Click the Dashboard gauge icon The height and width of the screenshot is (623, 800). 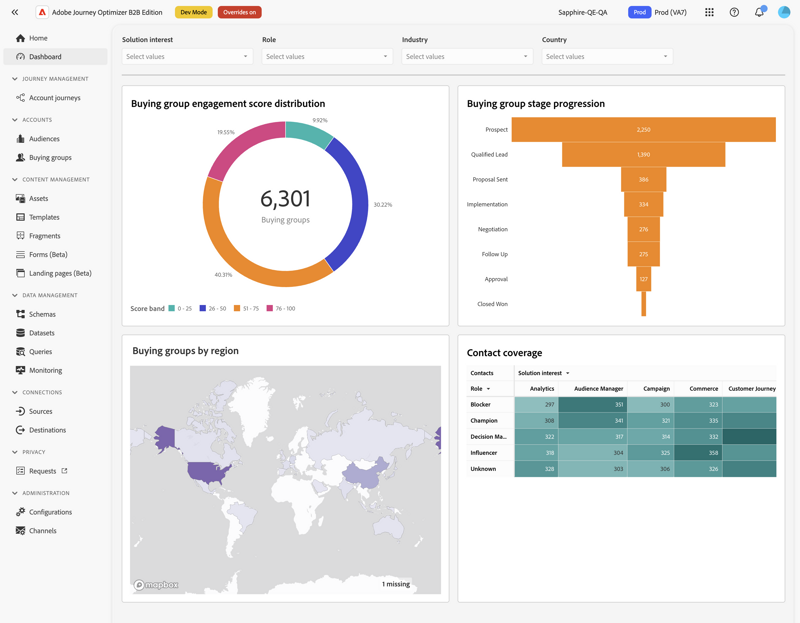(x=20, y=57)
